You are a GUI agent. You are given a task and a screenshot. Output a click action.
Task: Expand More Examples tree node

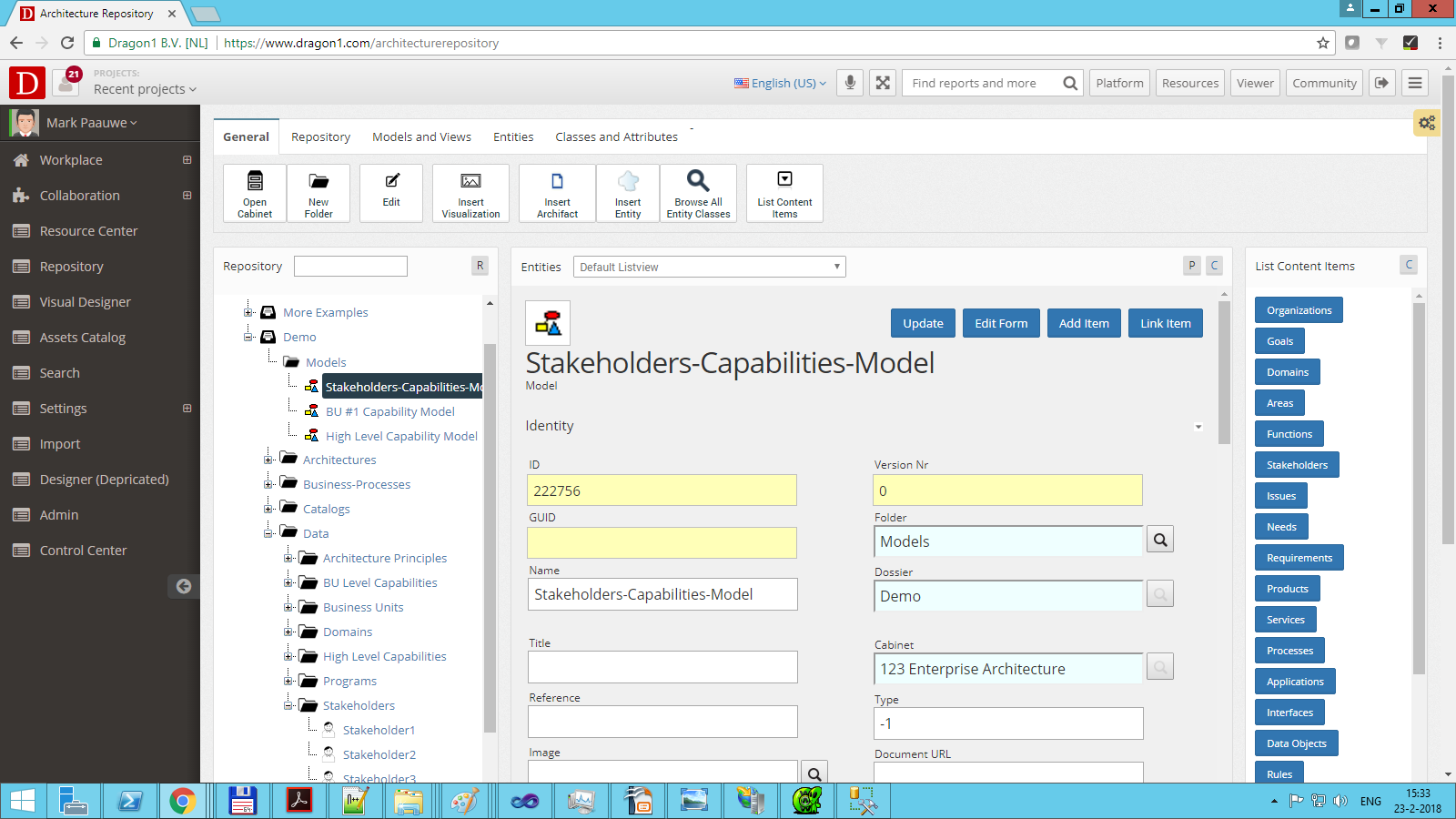click(x=248, y=312)
